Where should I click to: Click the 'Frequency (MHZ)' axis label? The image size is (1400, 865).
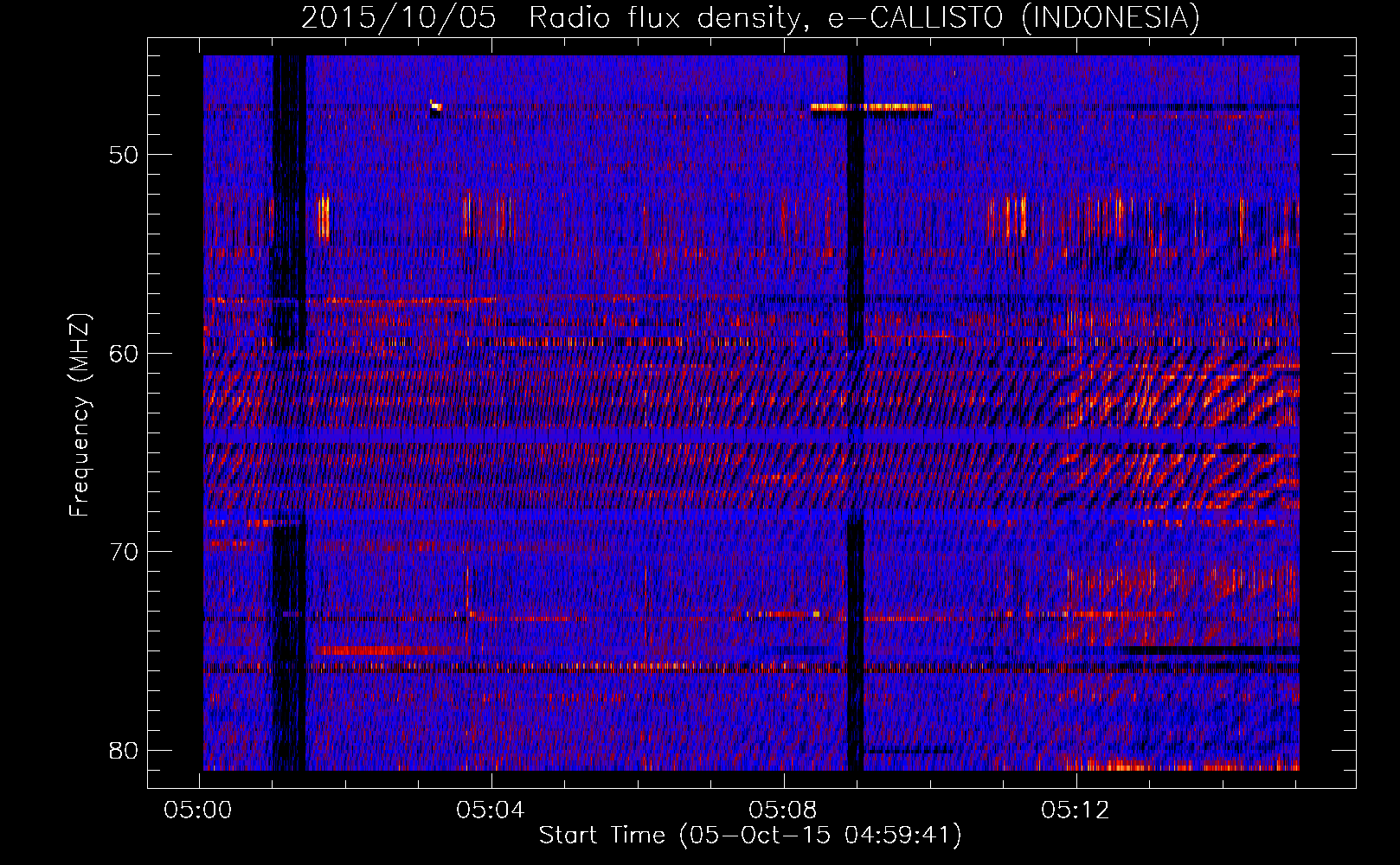[80, 415]
